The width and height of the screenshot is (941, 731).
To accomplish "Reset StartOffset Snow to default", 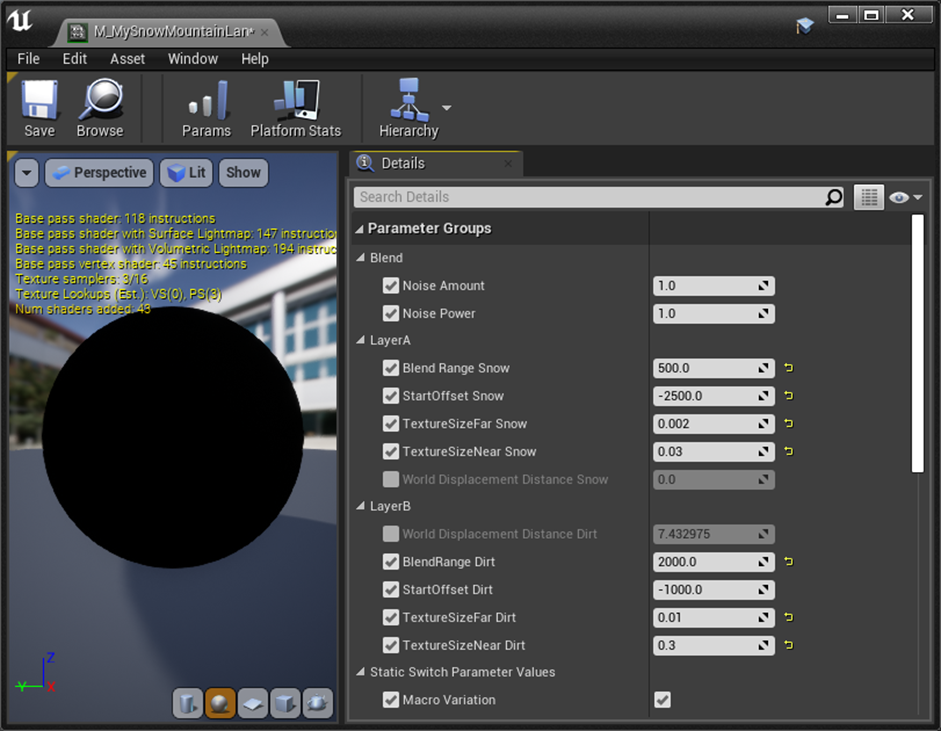I will tap(789, 396).
